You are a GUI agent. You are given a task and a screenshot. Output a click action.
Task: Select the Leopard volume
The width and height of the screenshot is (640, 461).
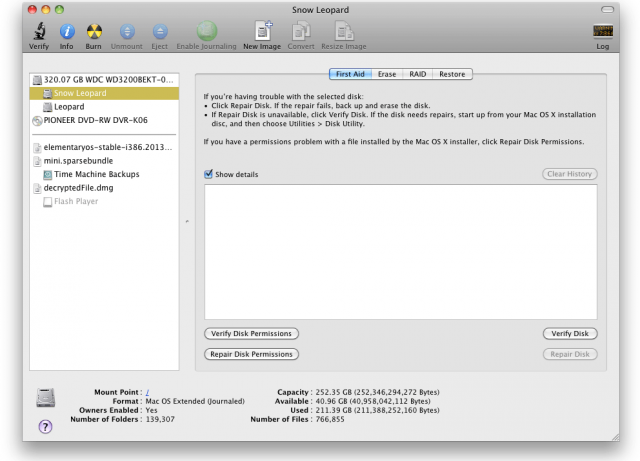point(104,107)
